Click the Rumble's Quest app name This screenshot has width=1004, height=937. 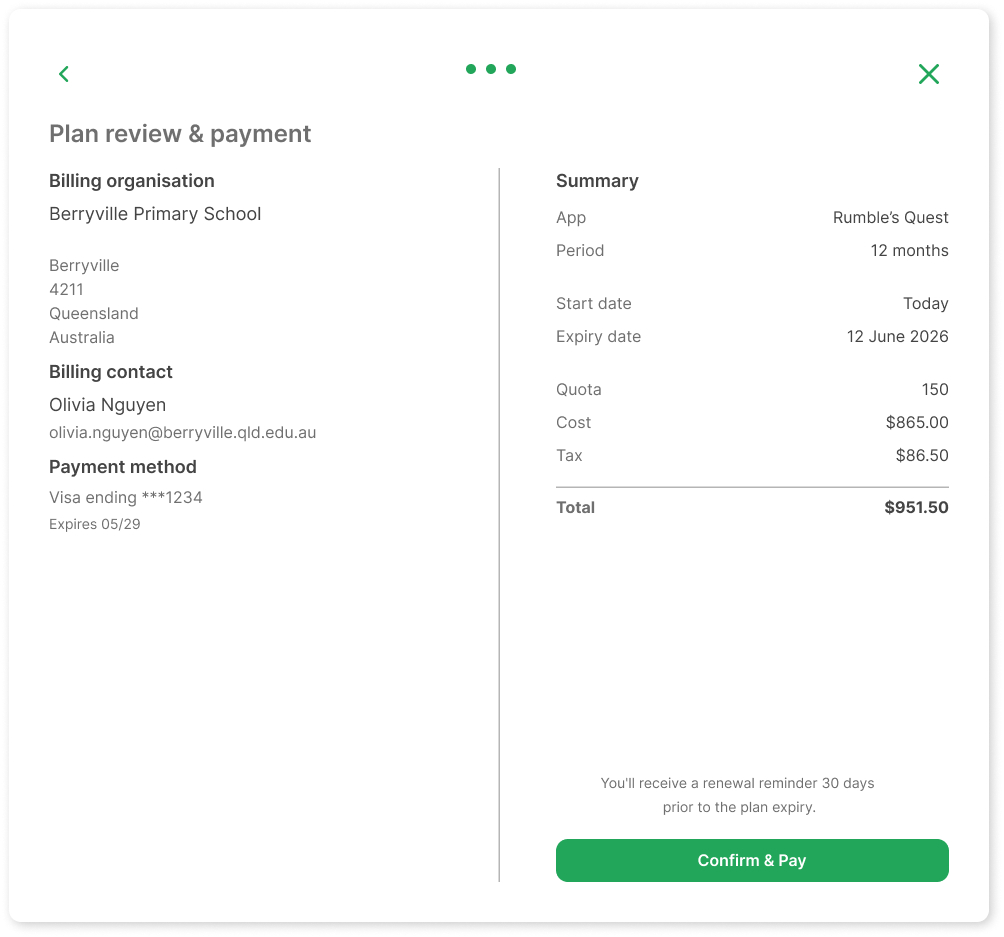[890, 218]
